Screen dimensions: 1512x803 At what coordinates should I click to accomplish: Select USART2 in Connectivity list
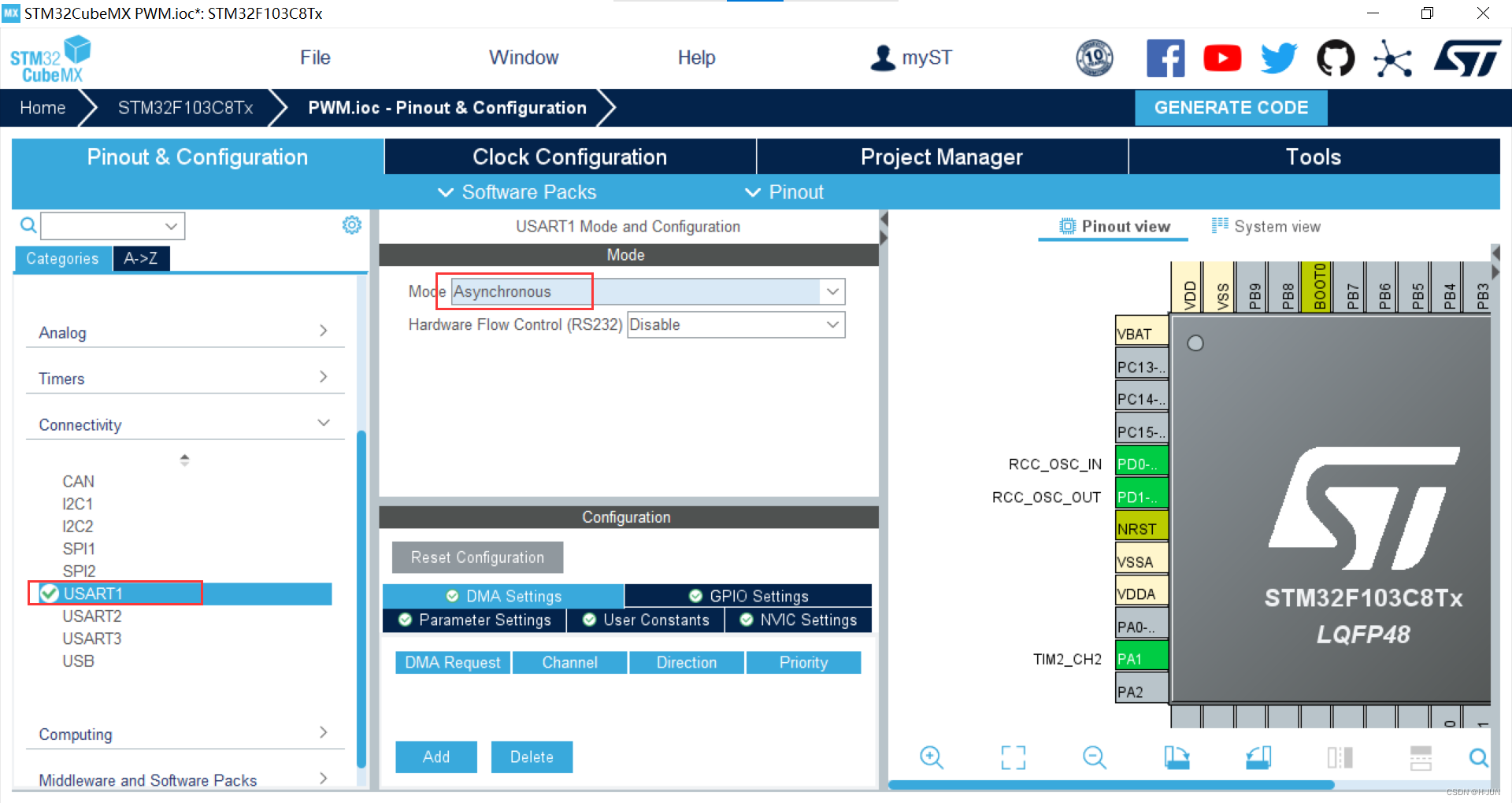click(92, 616)
